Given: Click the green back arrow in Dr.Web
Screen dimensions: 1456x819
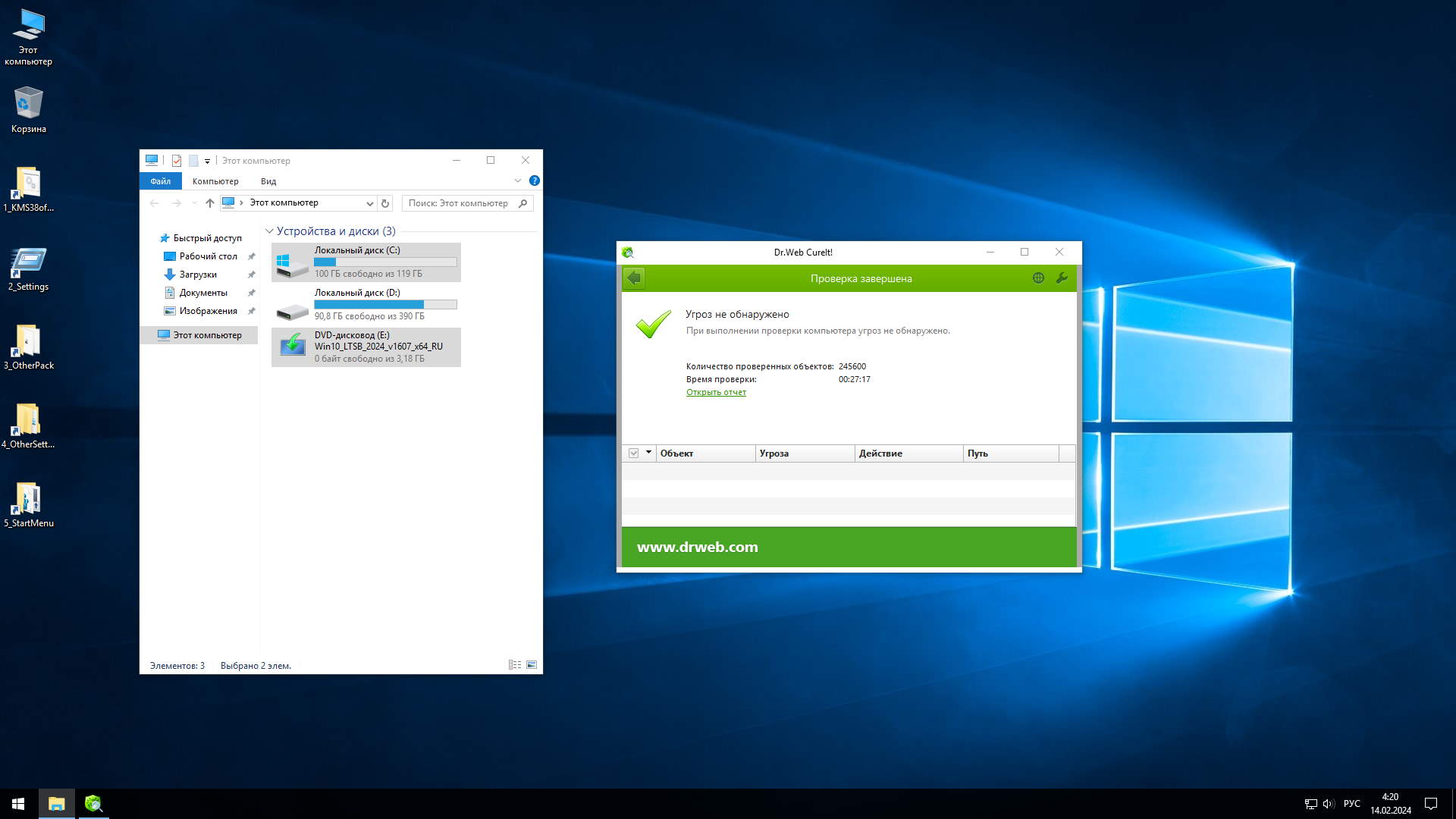Looking at the screenshot, I should [634, 278].
